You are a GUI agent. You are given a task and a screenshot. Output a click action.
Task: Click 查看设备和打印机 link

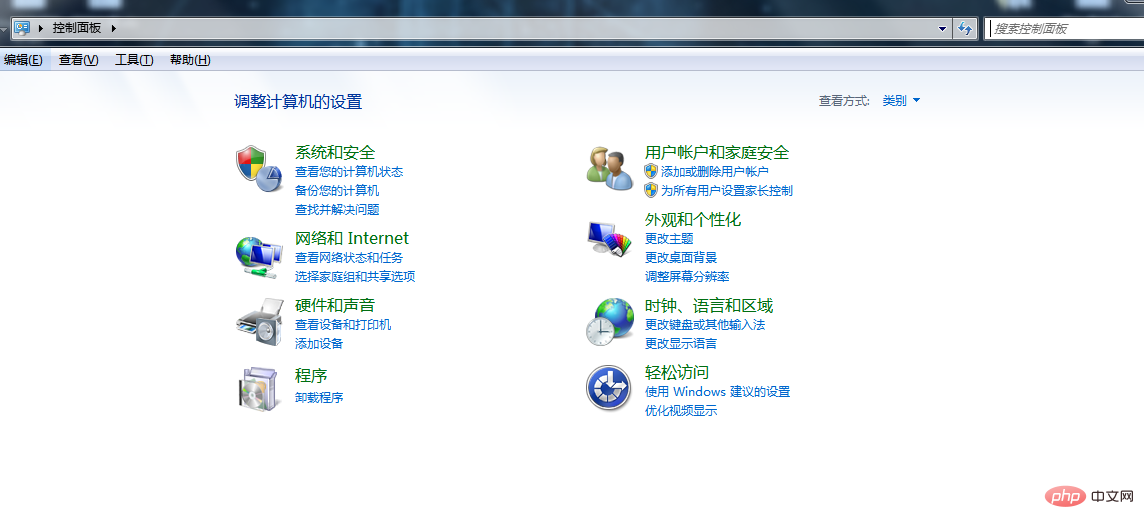(x=343, y=325)
